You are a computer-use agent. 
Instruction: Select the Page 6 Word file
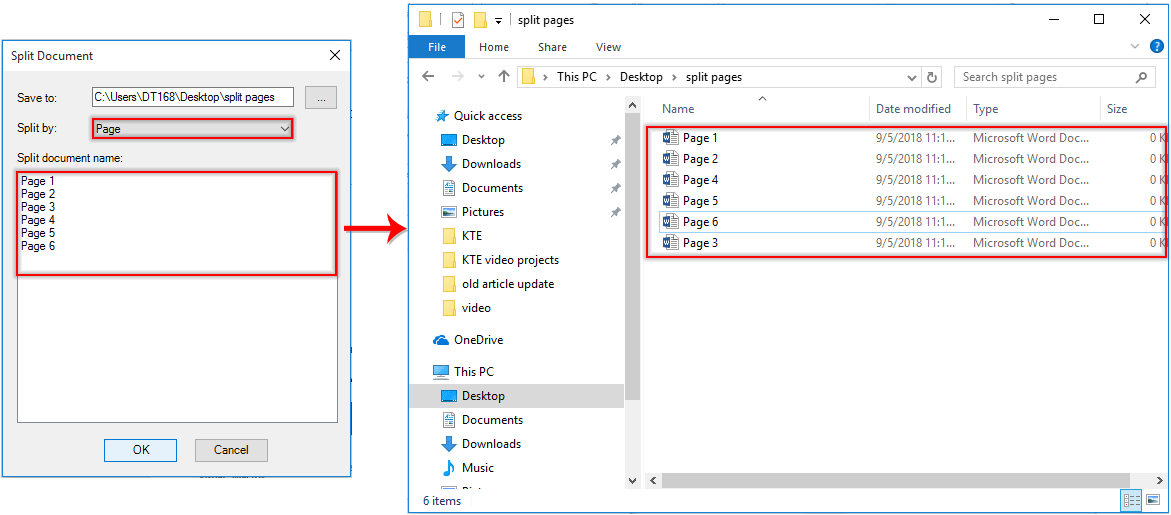(x=700, y=222)
